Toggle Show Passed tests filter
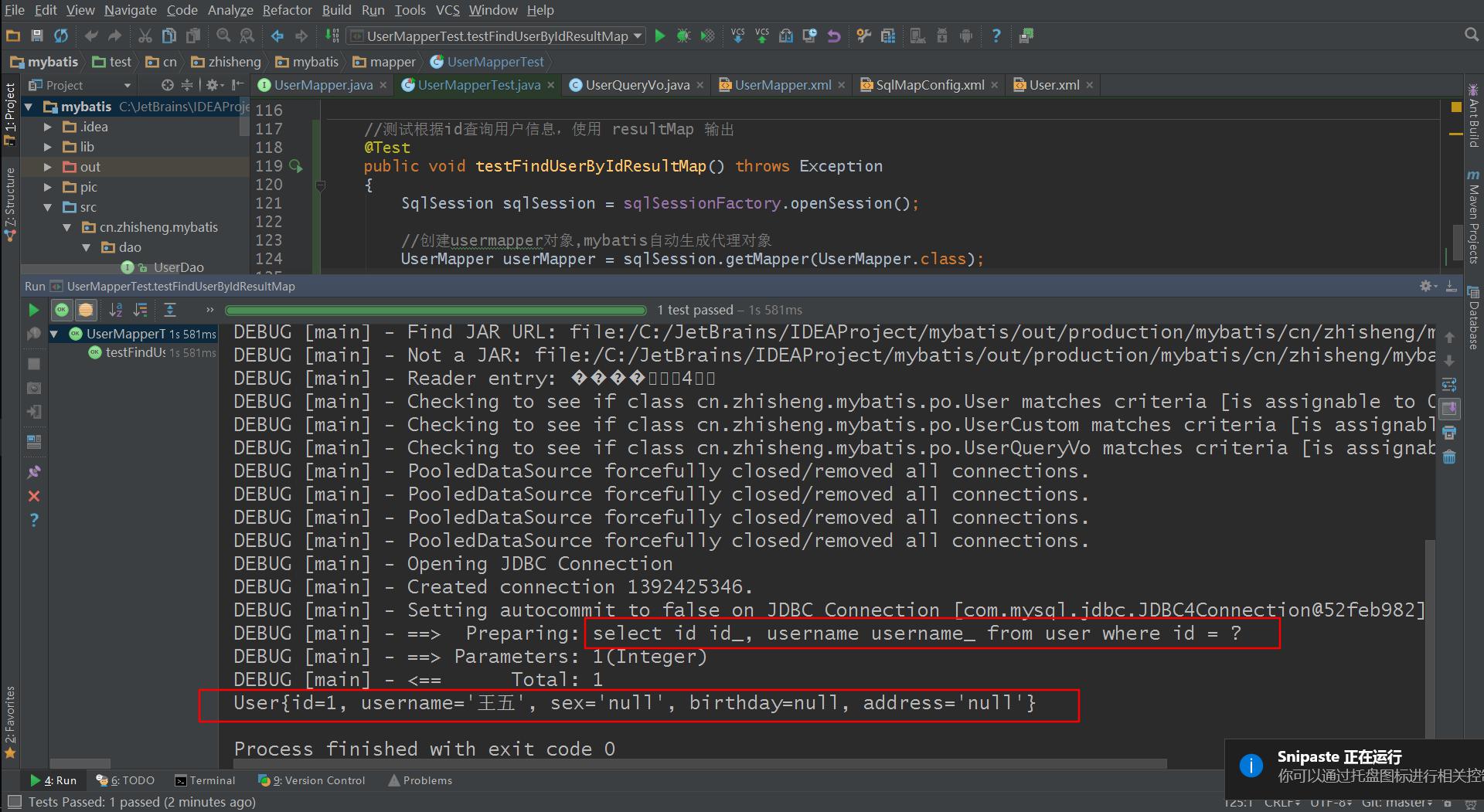 tap(62, 310)
